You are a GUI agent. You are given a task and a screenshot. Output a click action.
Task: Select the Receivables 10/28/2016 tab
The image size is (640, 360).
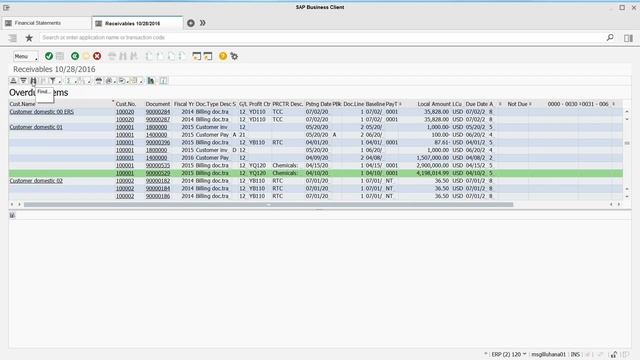pos(138,23)
